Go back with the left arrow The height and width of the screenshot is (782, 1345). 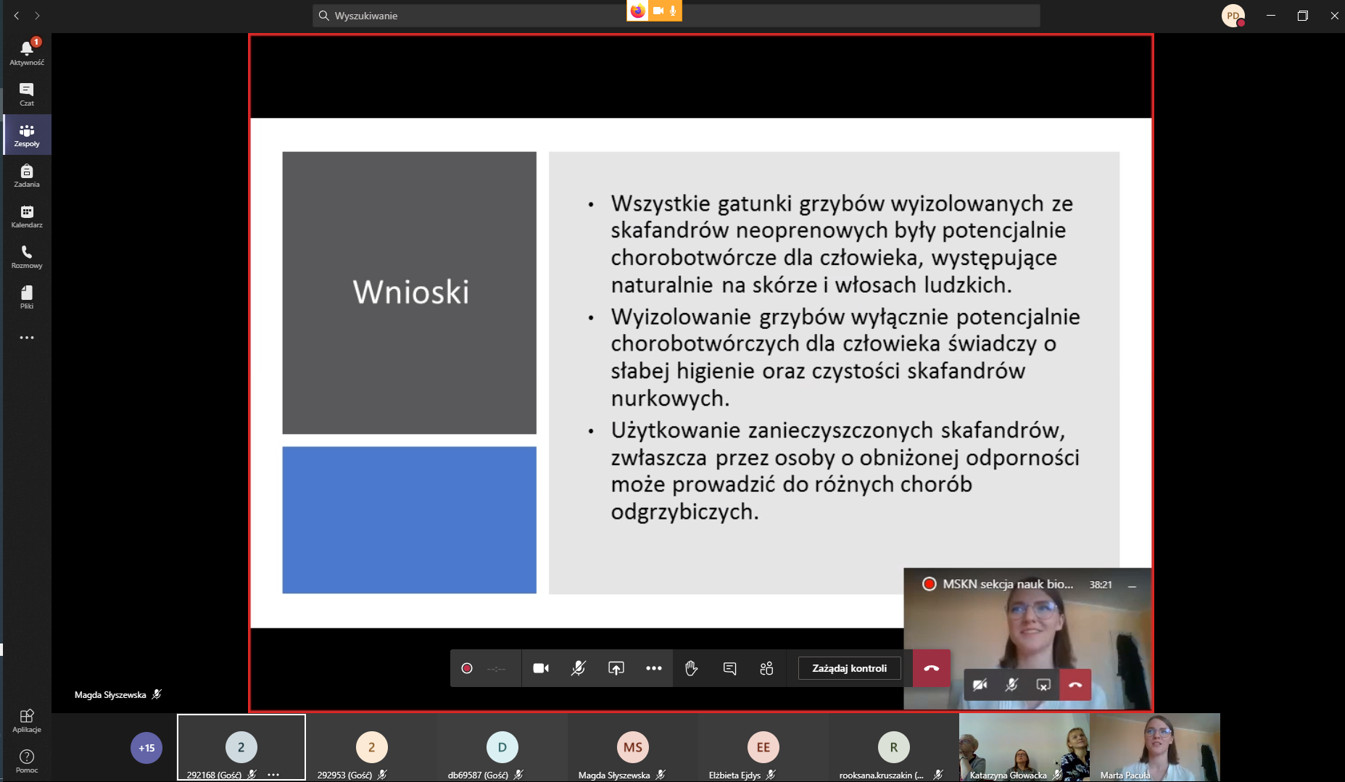tap(16, 15)
